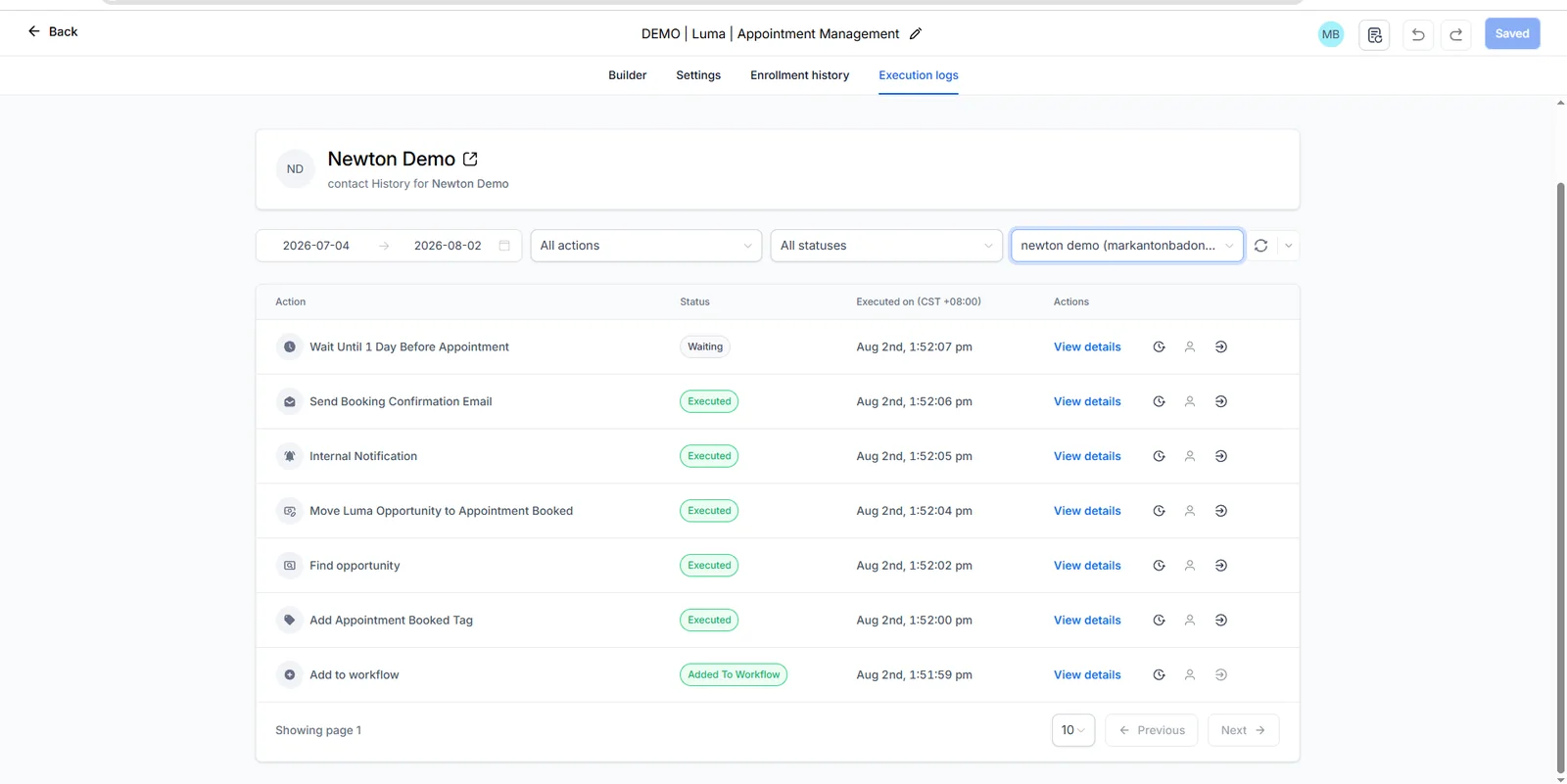Click circled arrow icon in Add Appointment Booked Tag row
This screenshot has height=784, width=1567.
[x=1220, y=621]
